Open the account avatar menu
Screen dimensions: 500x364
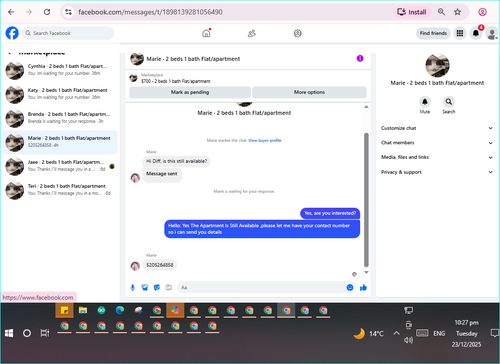point(492,33)
